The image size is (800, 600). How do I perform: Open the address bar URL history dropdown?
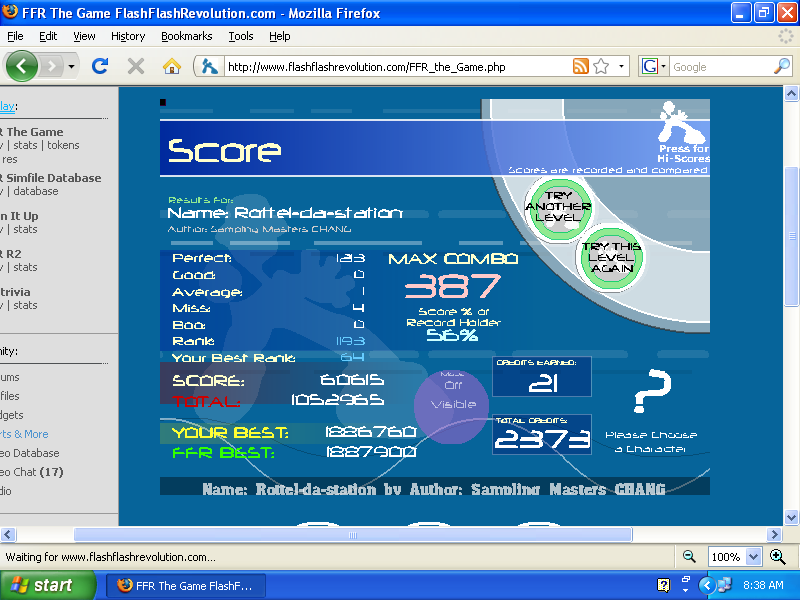coord(622,66)
